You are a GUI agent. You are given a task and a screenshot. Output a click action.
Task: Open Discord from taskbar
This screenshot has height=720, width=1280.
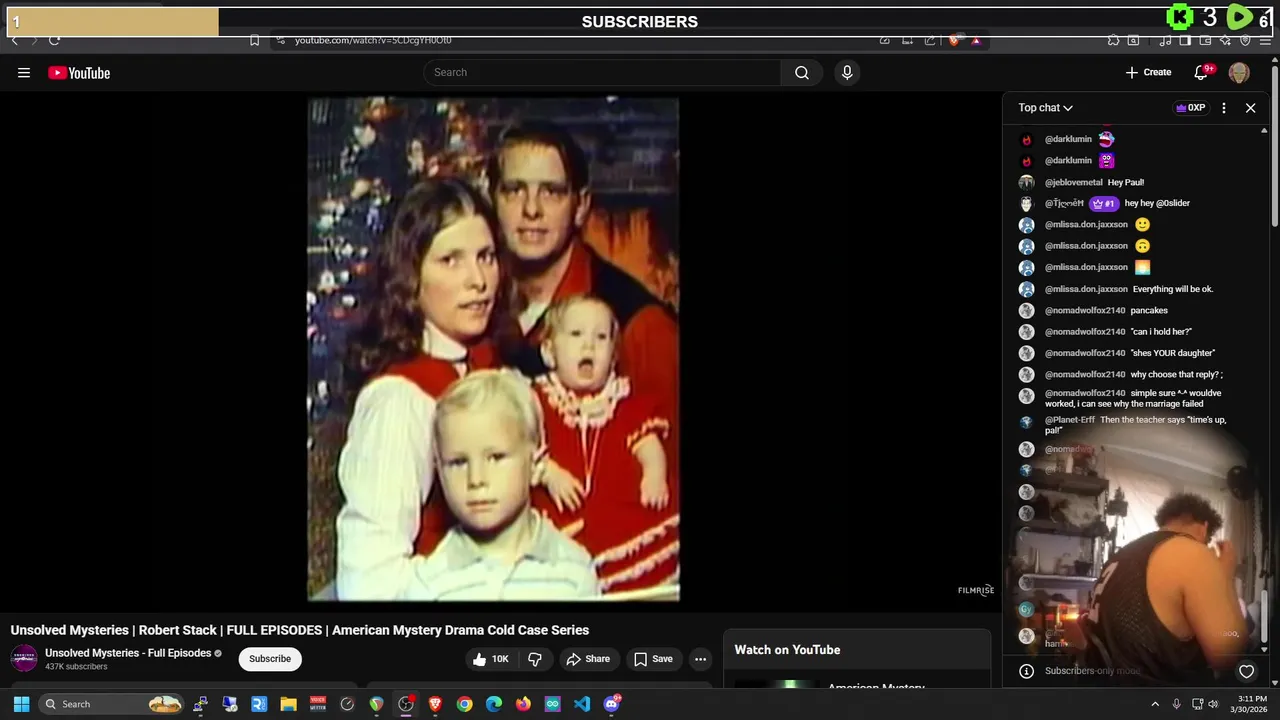tap(612, 704)
